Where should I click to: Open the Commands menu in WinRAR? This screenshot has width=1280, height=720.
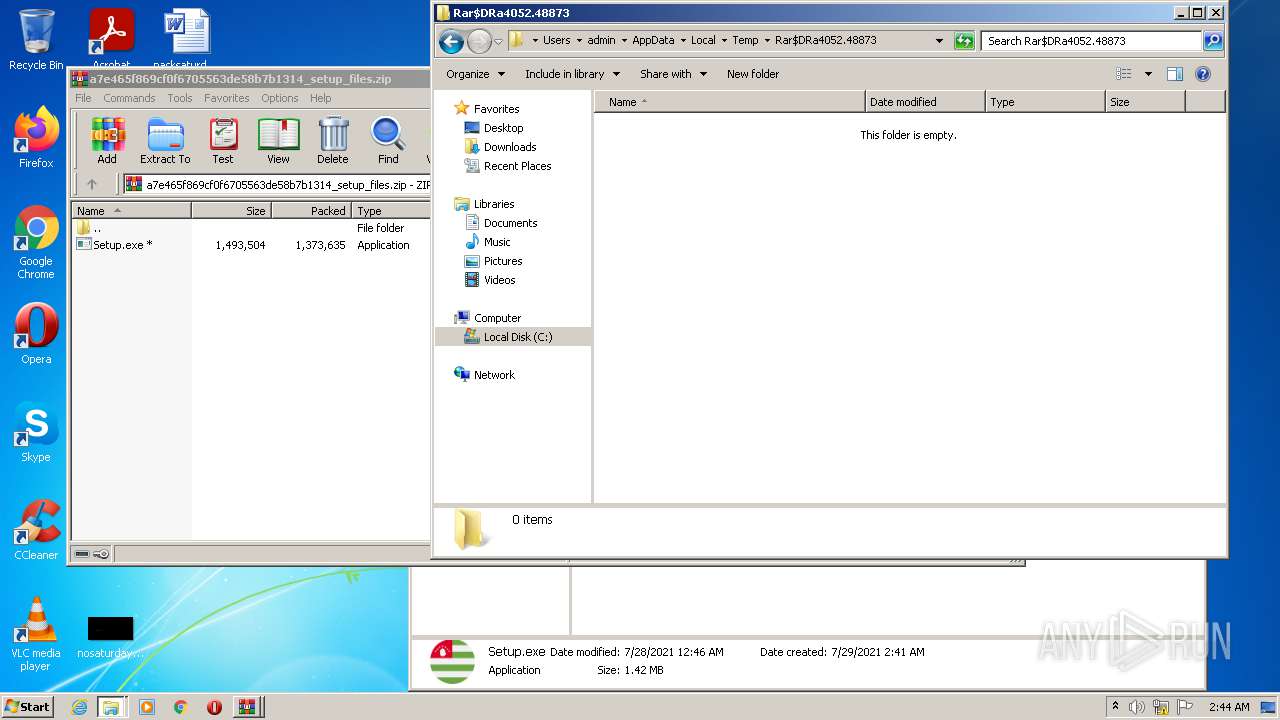click(129, 98)
